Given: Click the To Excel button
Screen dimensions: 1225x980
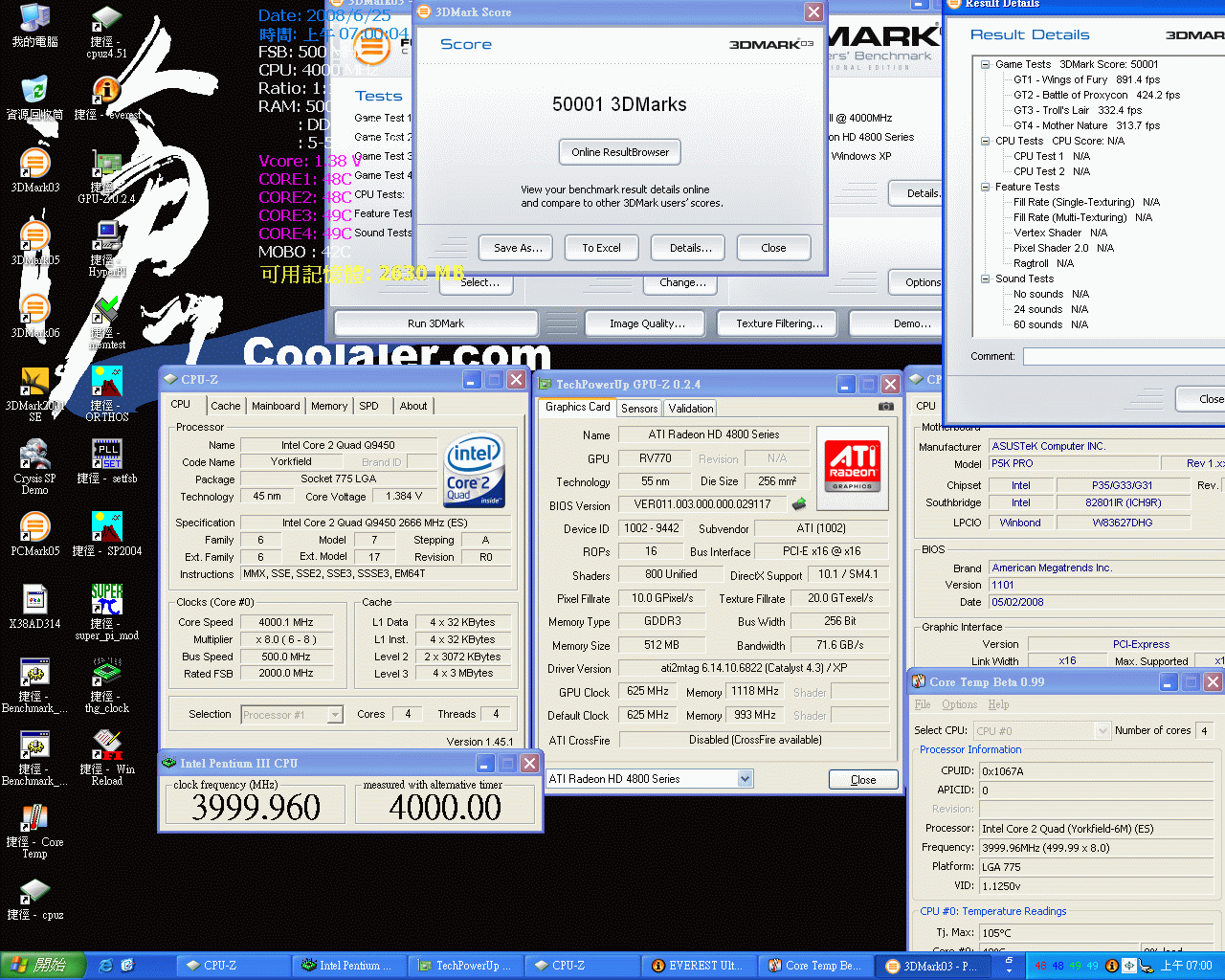Looking at the screenshot, I should point(601,248).
